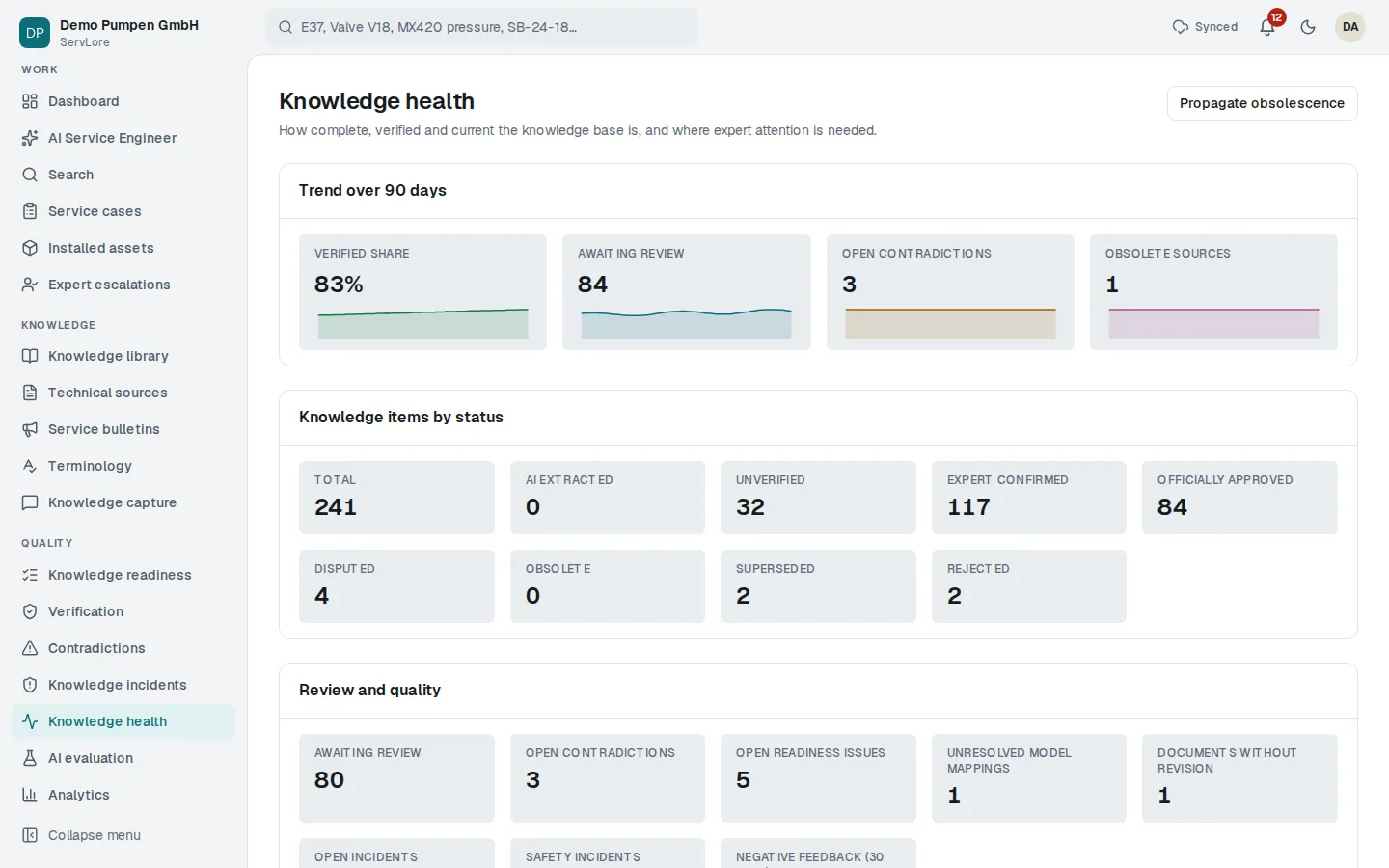
Task: Click the Awaiting review trend chart
Action: pyautogui.click(x=687, y=323)
